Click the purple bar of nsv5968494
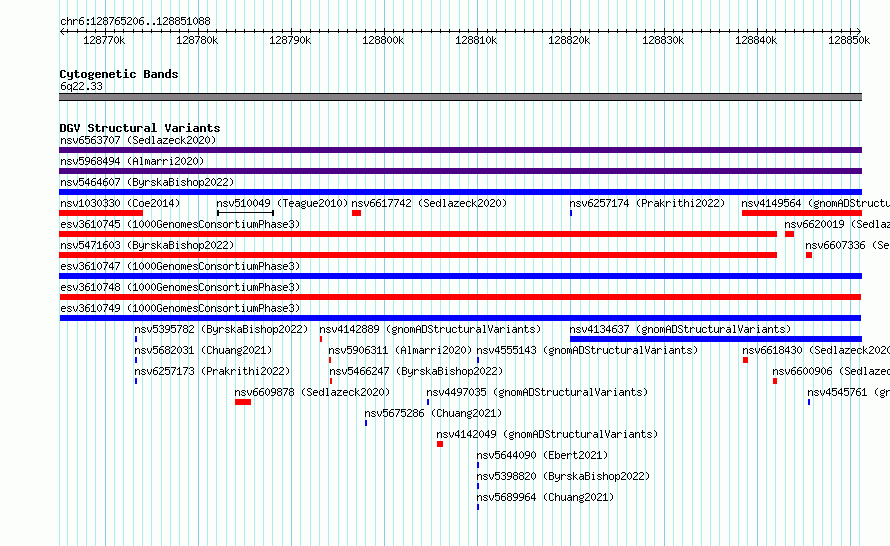This screenshot has width=890, height=546. (460, 171)
